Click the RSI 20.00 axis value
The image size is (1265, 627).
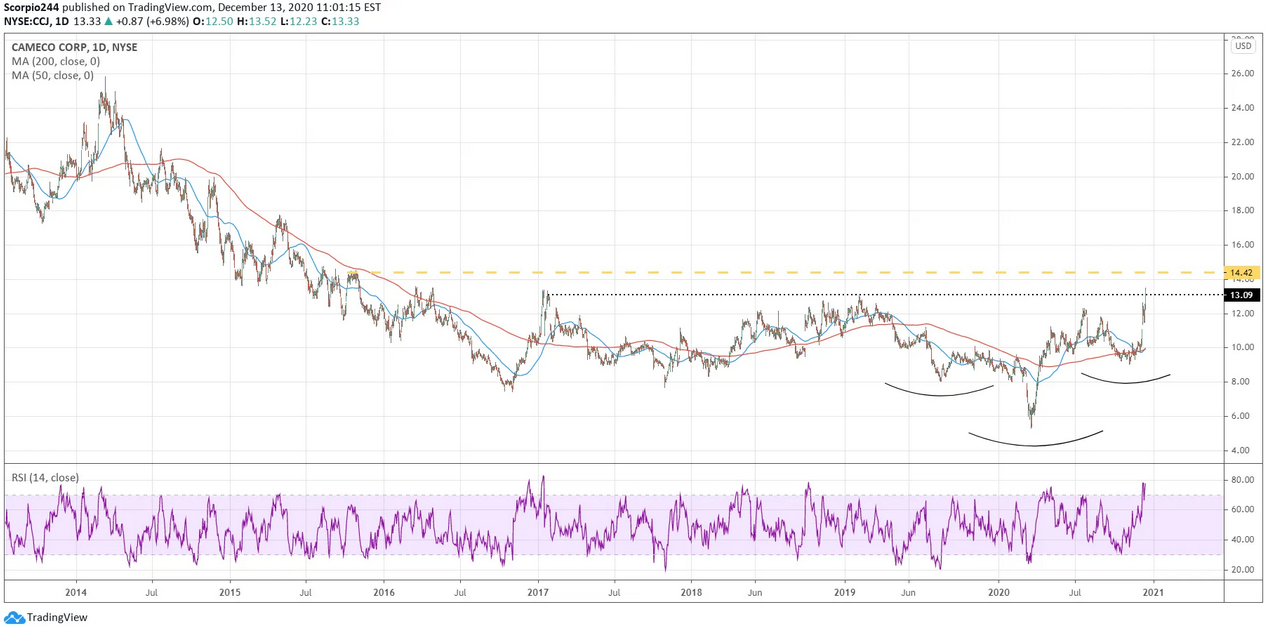1243,570
